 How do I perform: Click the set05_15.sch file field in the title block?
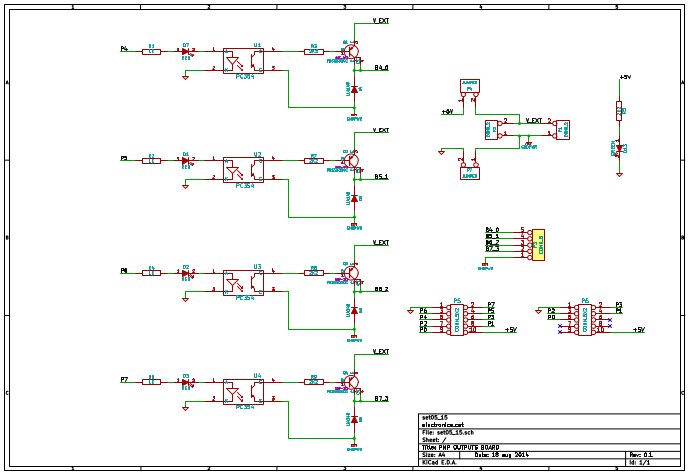(x=448, y=432)
